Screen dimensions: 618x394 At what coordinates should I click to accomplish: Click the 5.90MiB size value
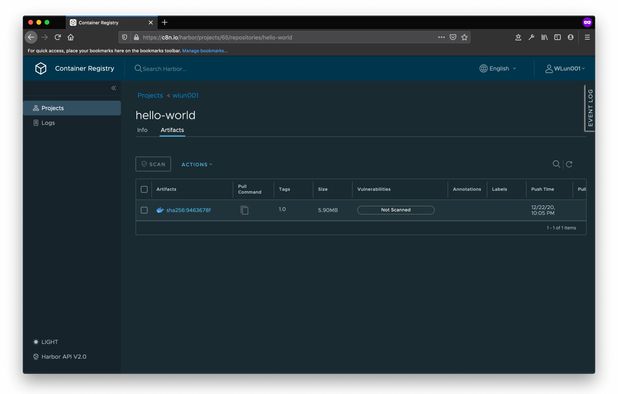pyautogui.click(x=328, y=210)
